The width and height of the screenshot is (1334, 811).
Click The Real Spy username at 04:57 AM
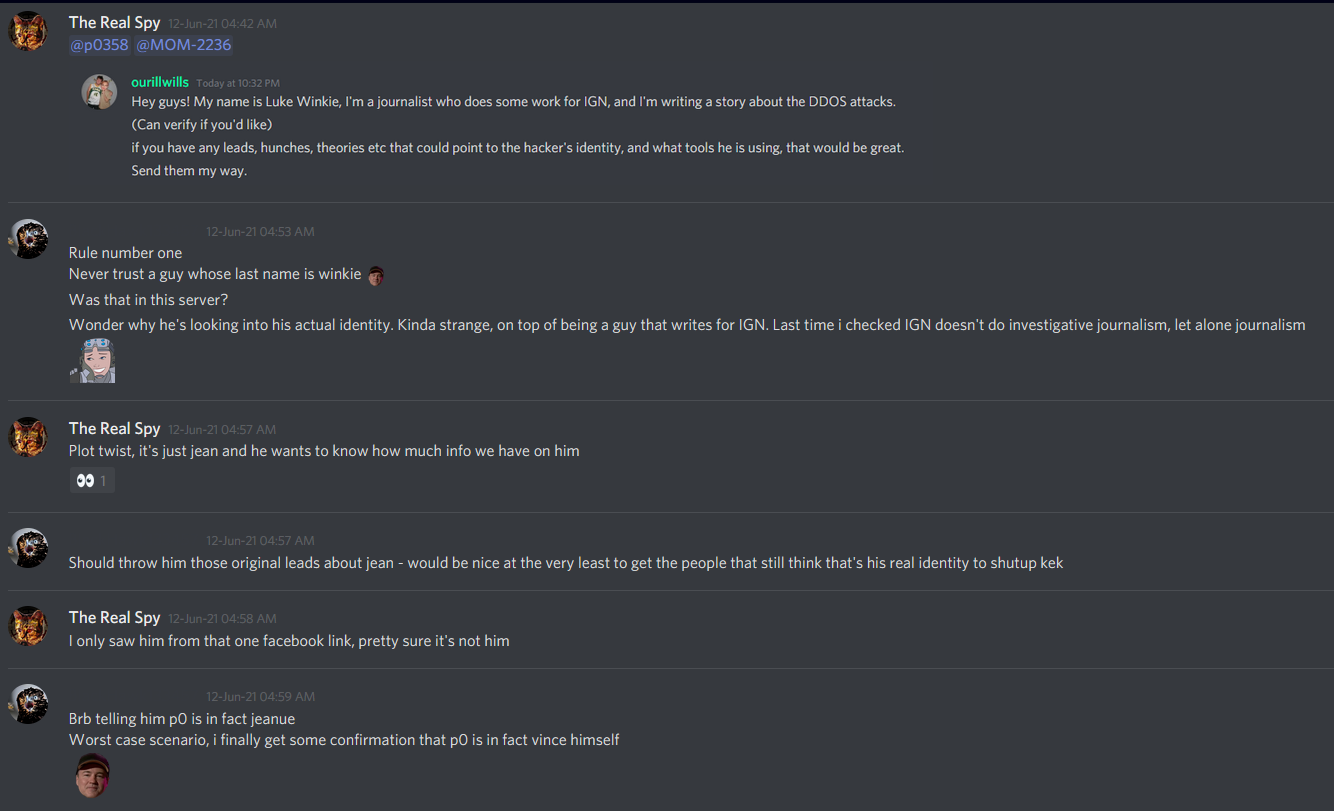[x=114, y=428]
